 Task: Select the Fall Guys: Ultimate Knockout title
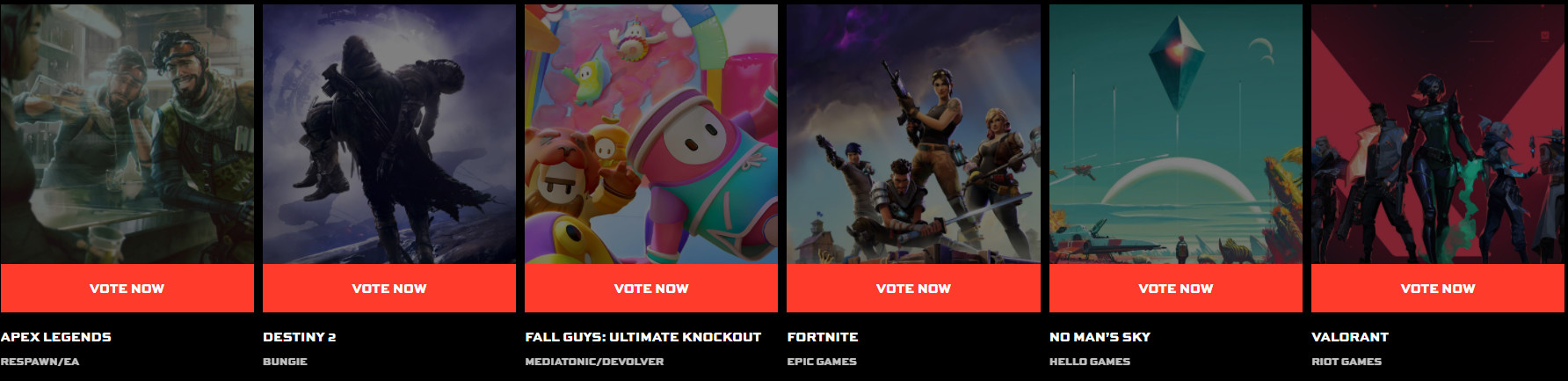(x=643, y=337)
